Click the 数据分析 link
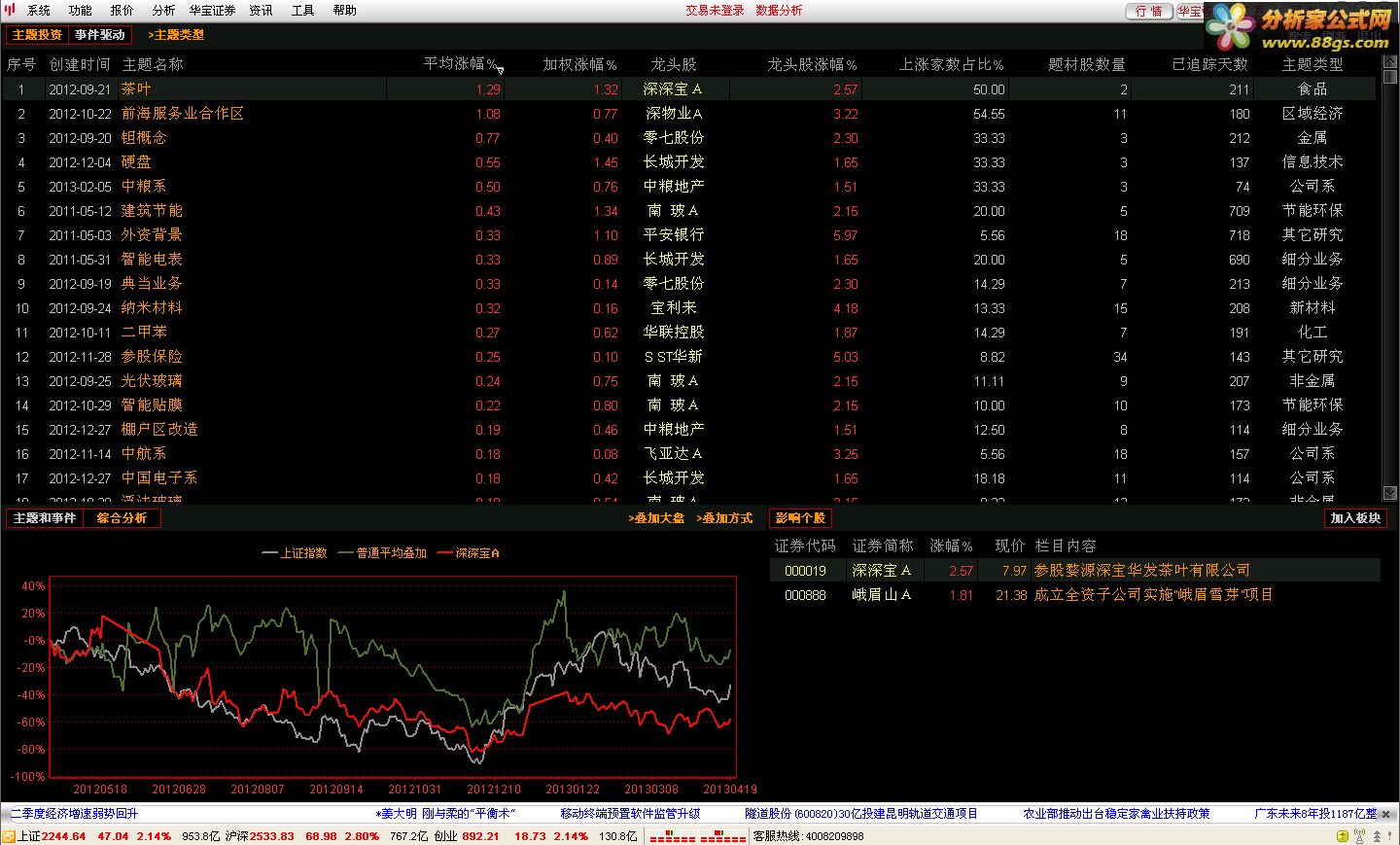1400x845 pixels. [x=779, y=11]
